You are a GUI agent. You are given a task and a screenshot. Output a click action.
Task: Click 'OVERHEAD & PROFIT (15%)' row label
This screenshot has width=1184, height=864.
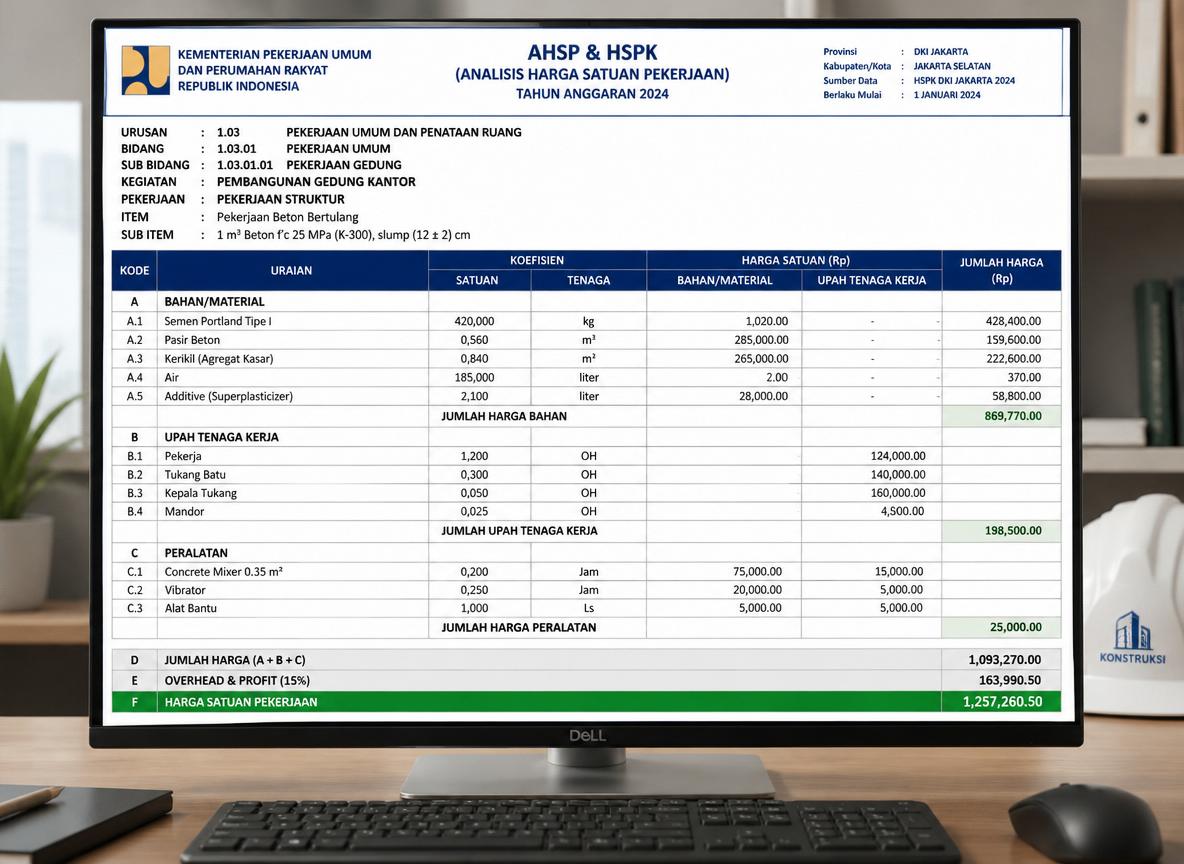pos(237,680)
